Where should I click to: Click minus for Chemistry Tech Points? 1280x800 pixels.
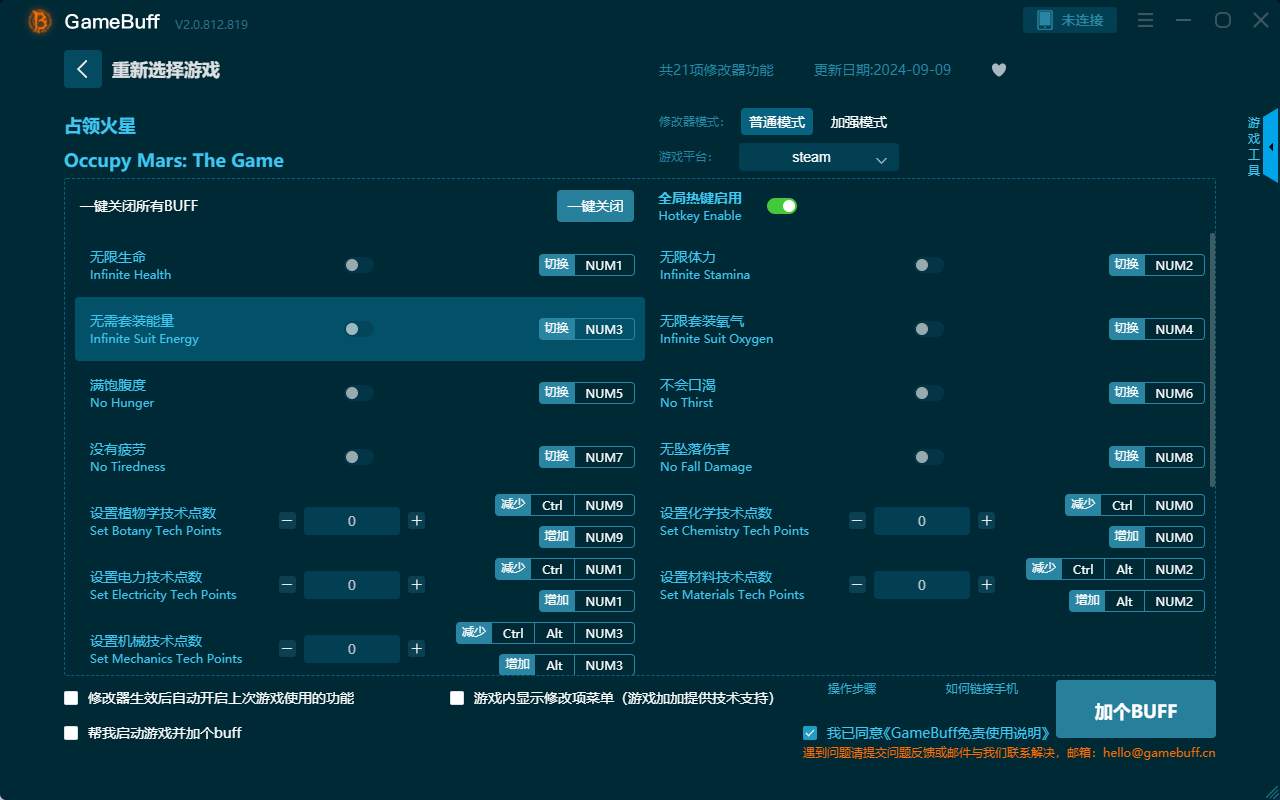click(857, 521)
